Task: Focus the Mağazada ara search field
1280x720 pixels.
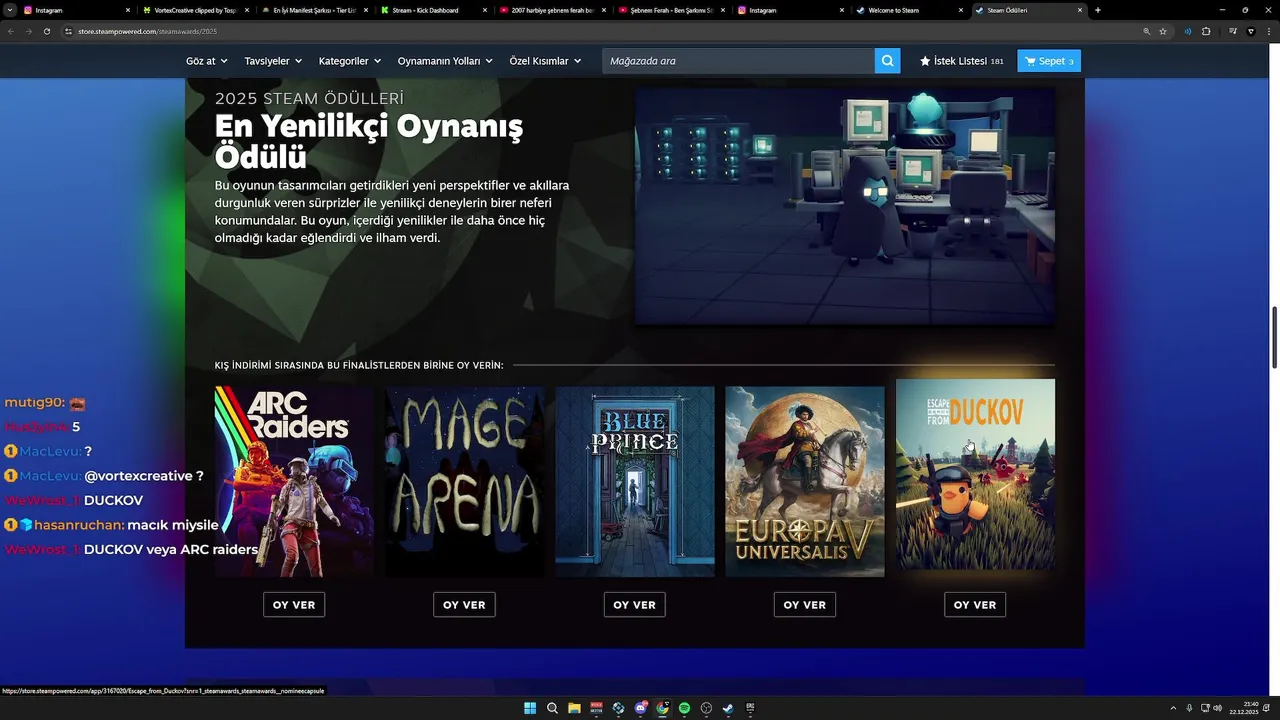Action: [x=738, y=61]
